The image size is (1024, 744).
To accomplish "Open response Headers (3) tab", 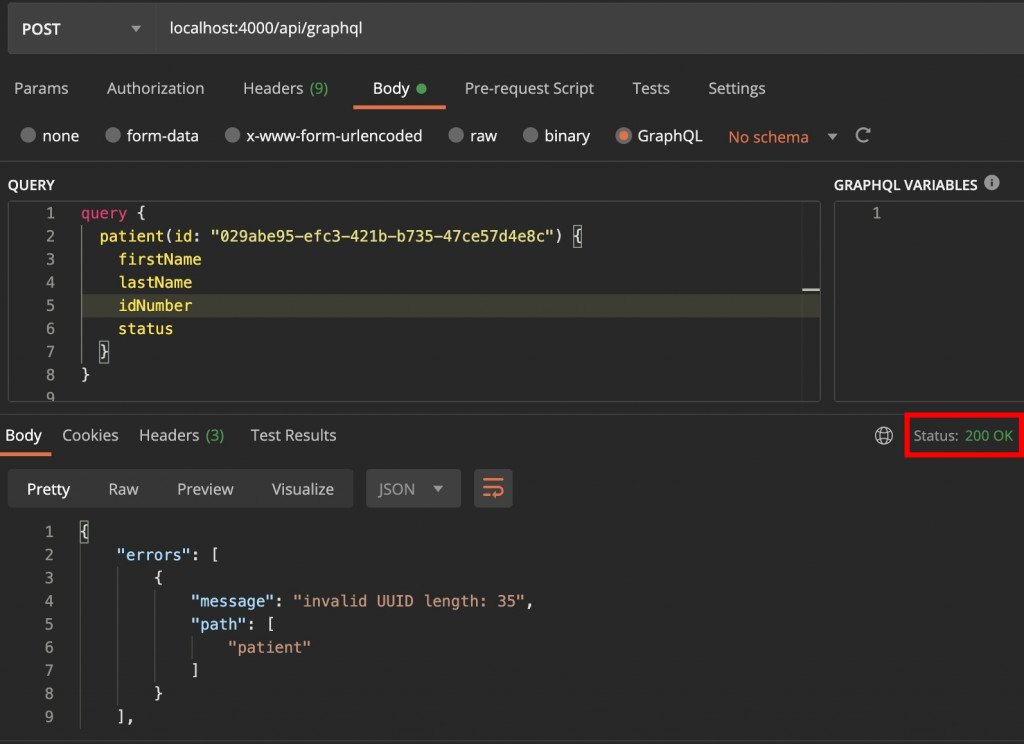I will tap(181, 436).
